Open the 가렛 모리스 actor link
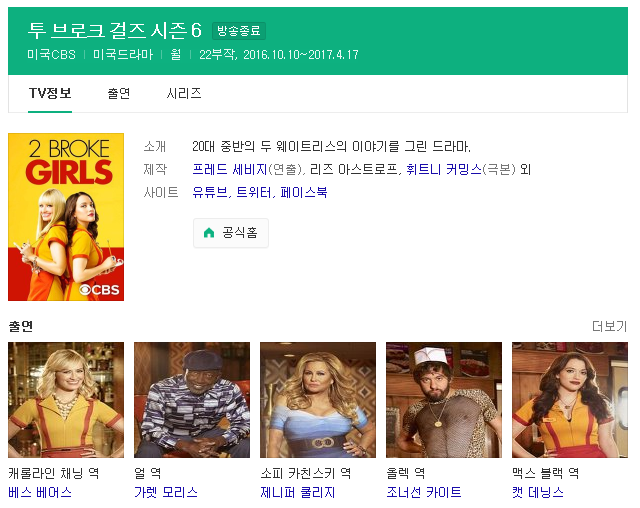The image size is (640, 508). [x=166, y=492]
